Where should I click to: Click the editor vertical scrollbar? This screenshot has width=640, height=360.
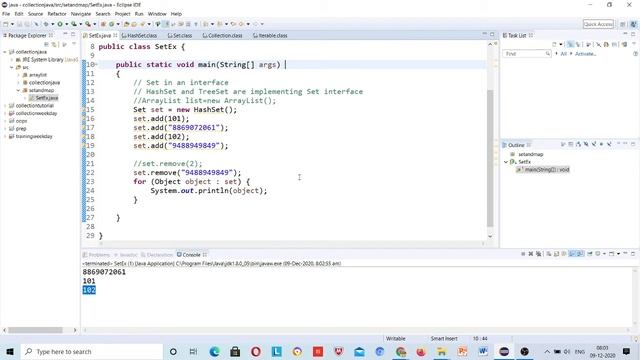pos(490,158)
